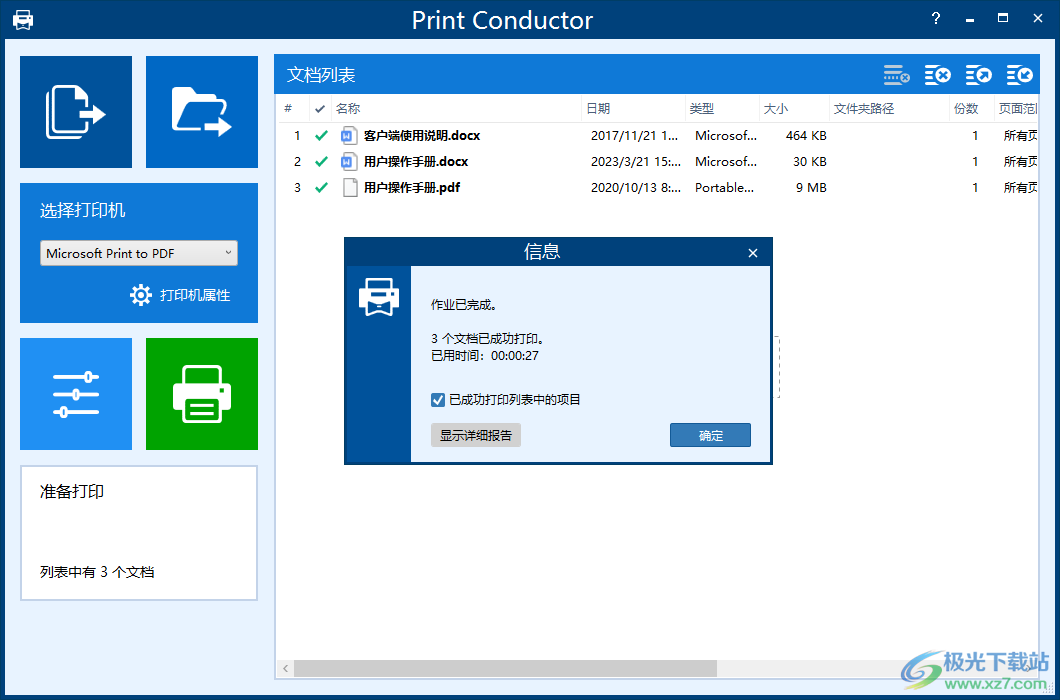The height and width of the screenshot is (700, 1060).
Task: Click the date 2023/3/21 cell
Action: click(x=635, y=162)
